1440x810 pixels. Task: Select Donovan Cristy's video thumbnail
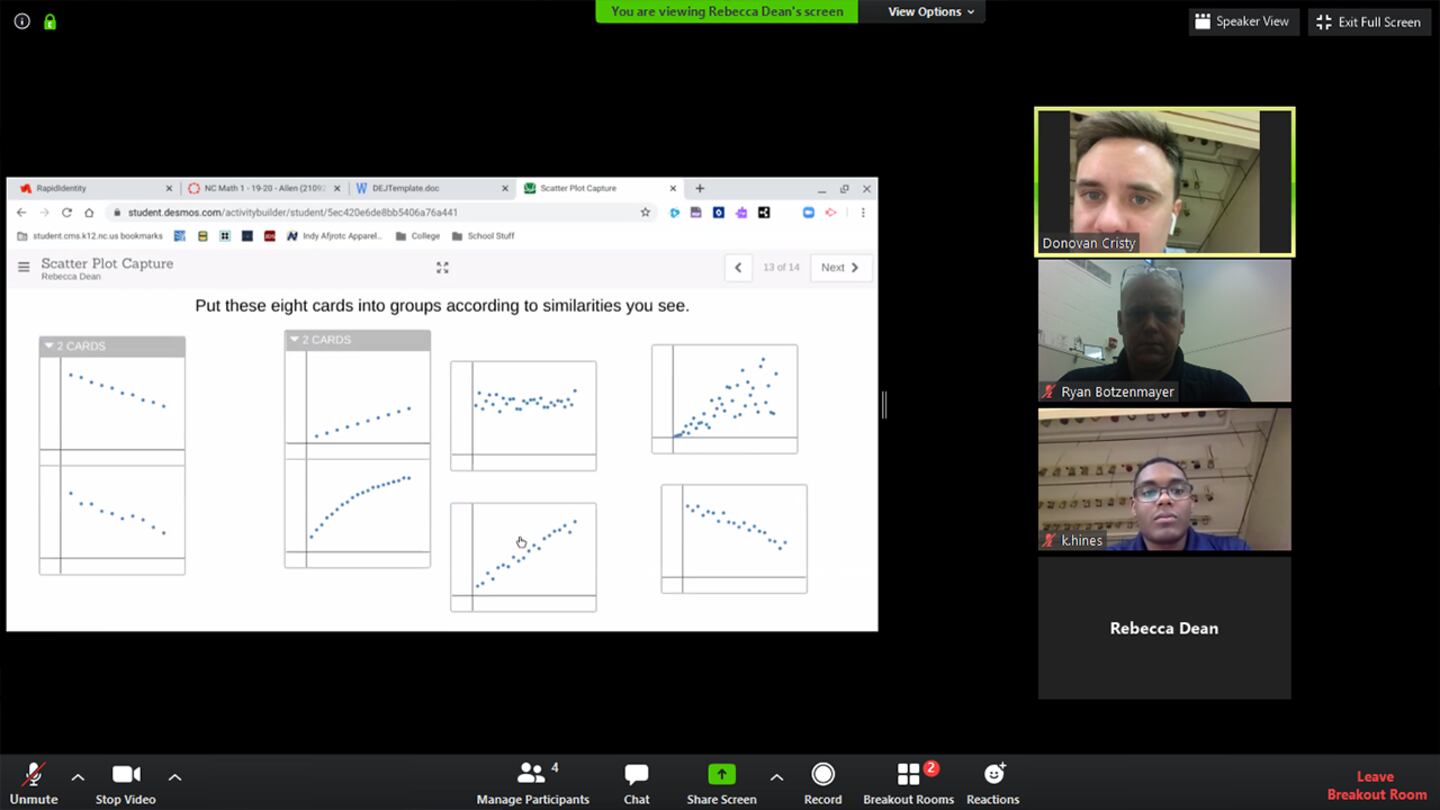click(1164, 182)
